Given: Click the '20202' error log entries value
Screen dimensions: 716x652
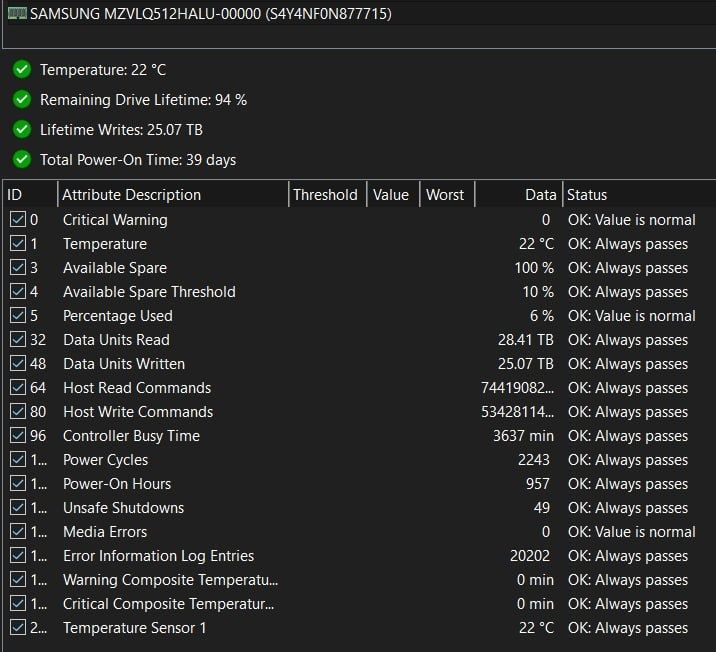Looking at the screenshot, I should (530, 556).
